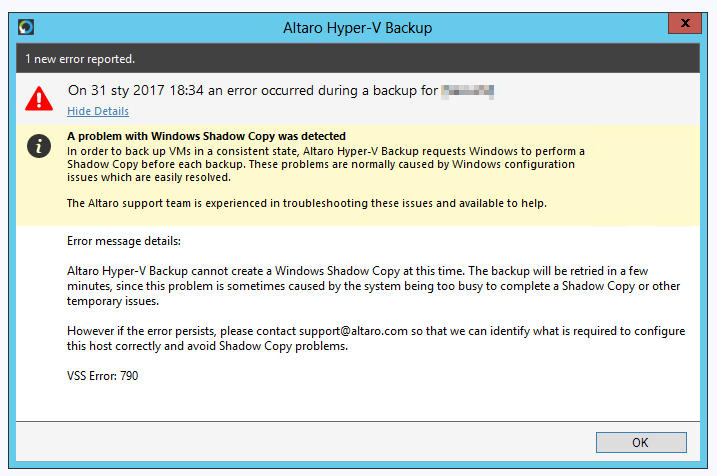717x476 pixels.
Task: Click 'issues which are easily resolved.' line
Action: coord(149,177)
